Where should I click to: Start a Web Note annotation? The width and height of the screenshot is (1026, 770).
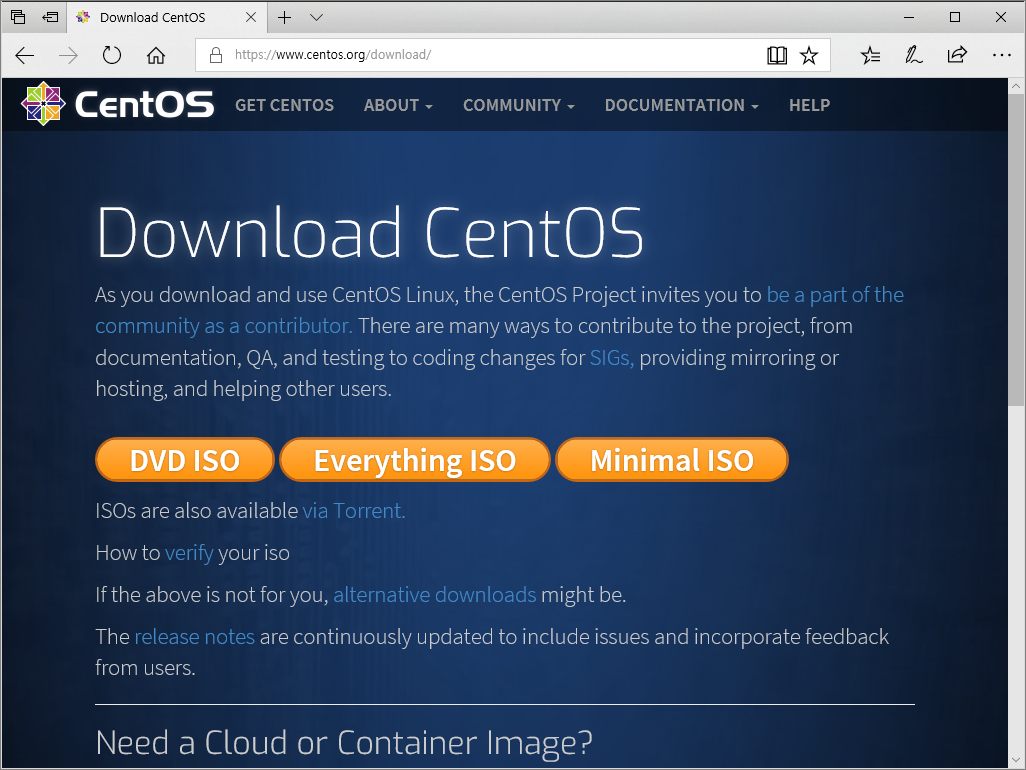point(913,56)
